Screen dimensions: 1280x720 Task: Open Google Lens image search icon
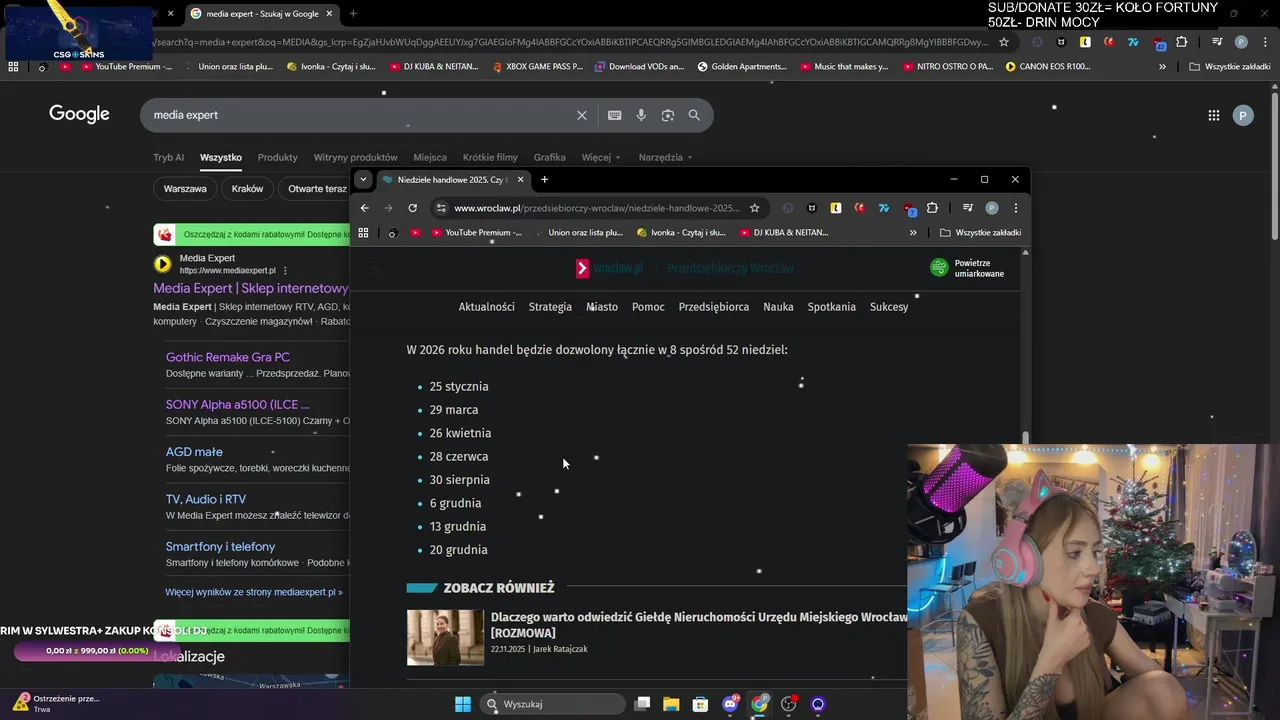pyautogui.click(x=668, y=115)
